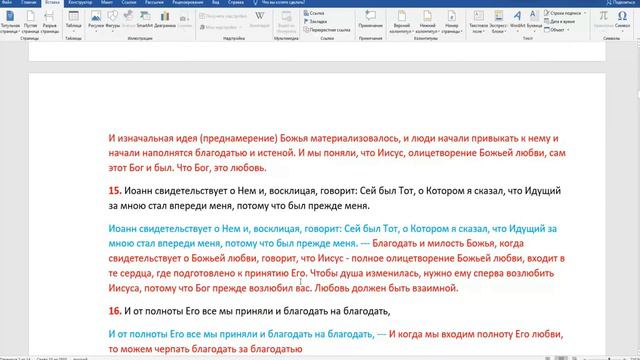
Task: Insert a blank page (Пустая страница)
Action: tap(30, 22)
